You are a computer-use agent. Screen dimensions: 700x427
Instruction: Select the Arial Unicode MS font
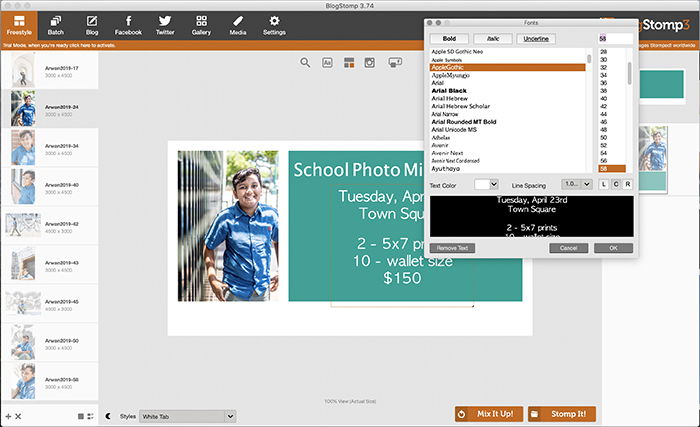pos(508,130)
